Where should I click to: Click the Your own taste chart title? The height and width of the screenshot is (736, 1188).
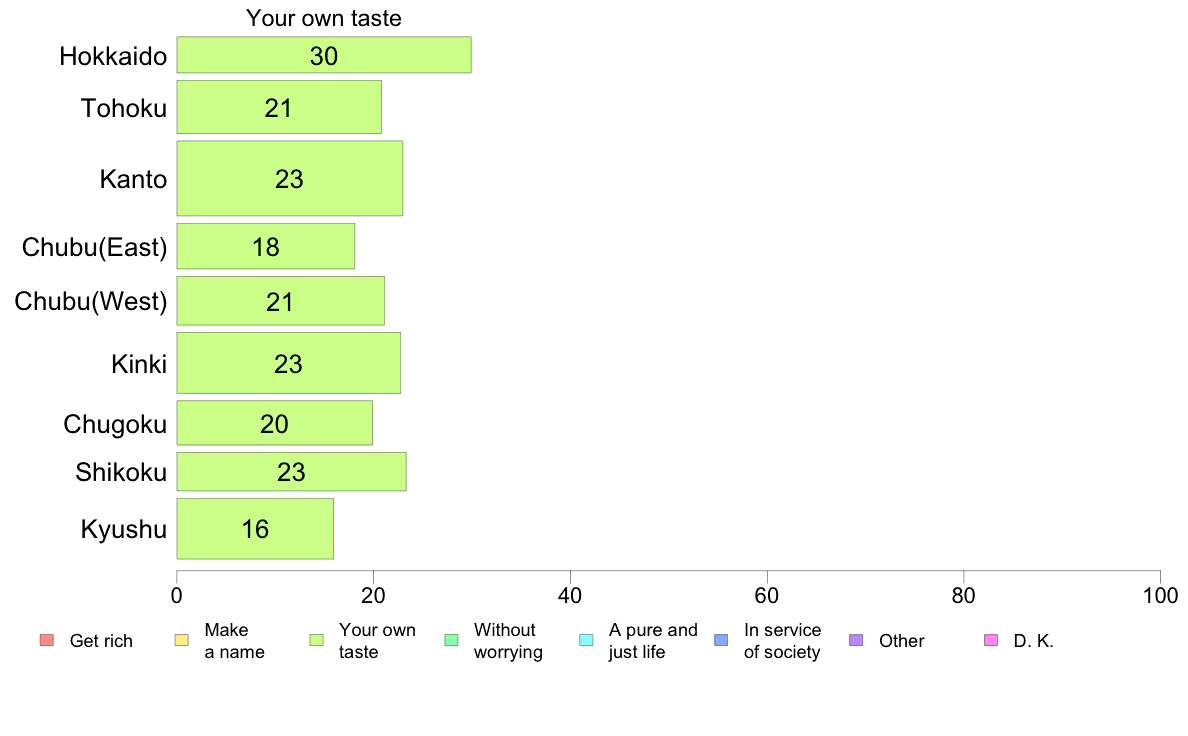pos(324,18)
